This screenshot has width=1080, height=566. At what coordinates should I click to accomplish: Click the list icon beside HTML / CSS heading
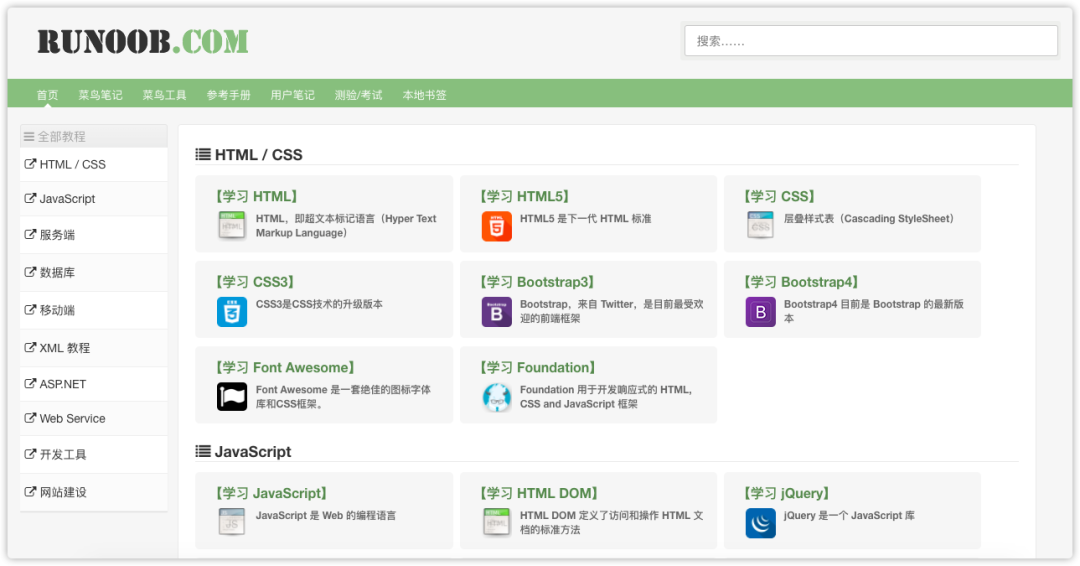tap(203, 154)
